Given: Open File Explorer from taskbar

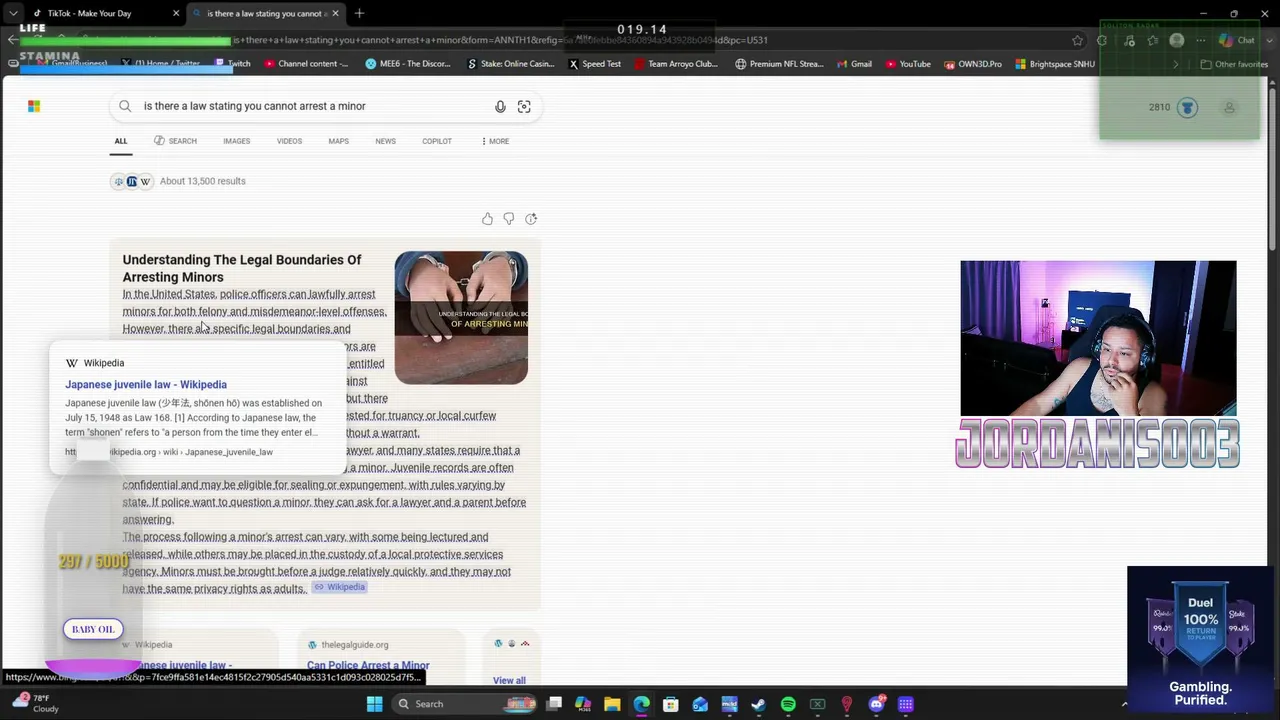Looking at the screenshot, I should pyautogui.click(x=612, y=704).
